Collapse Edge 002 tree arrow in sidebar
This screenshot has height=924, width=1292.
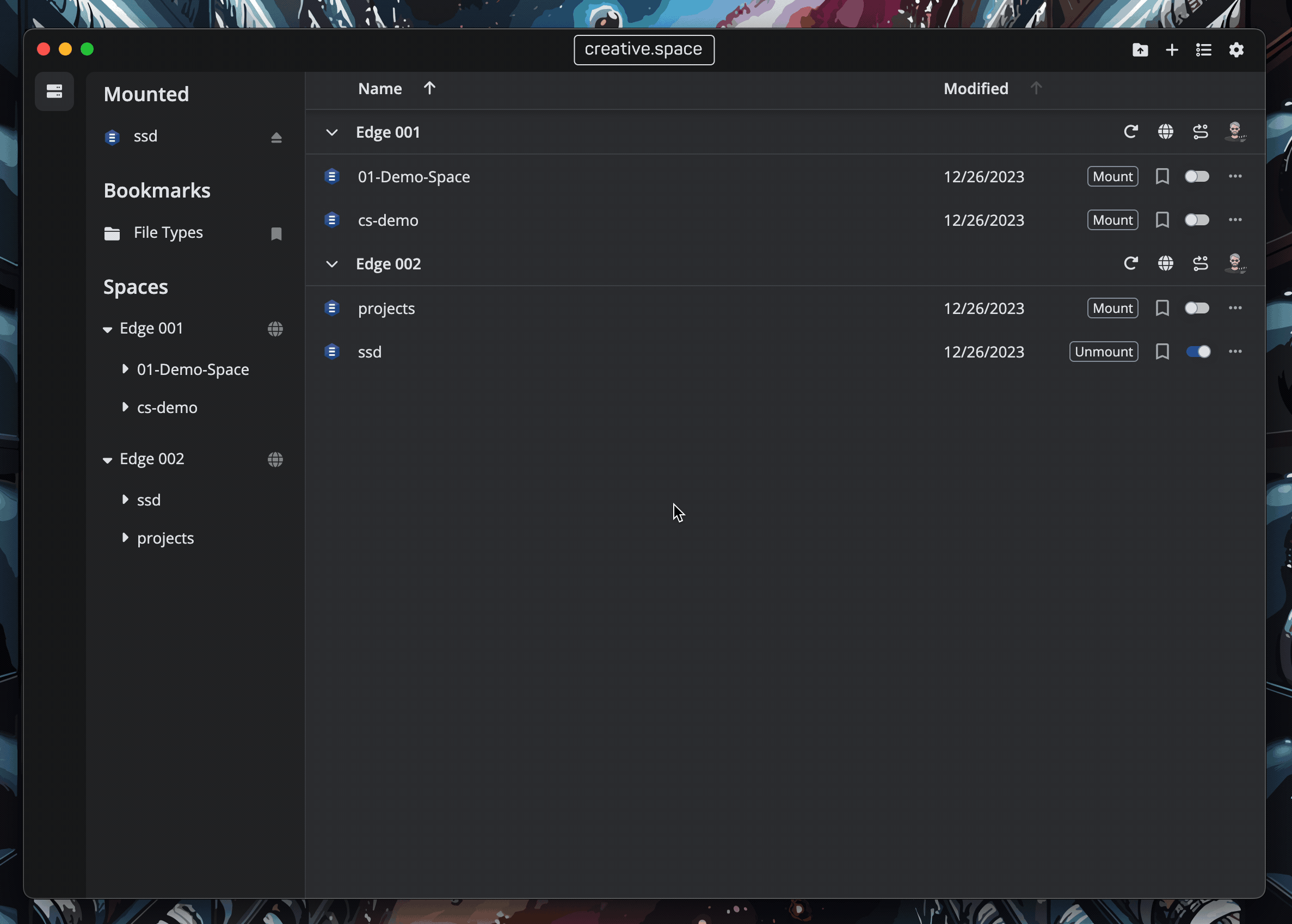[x=108, y=460]
